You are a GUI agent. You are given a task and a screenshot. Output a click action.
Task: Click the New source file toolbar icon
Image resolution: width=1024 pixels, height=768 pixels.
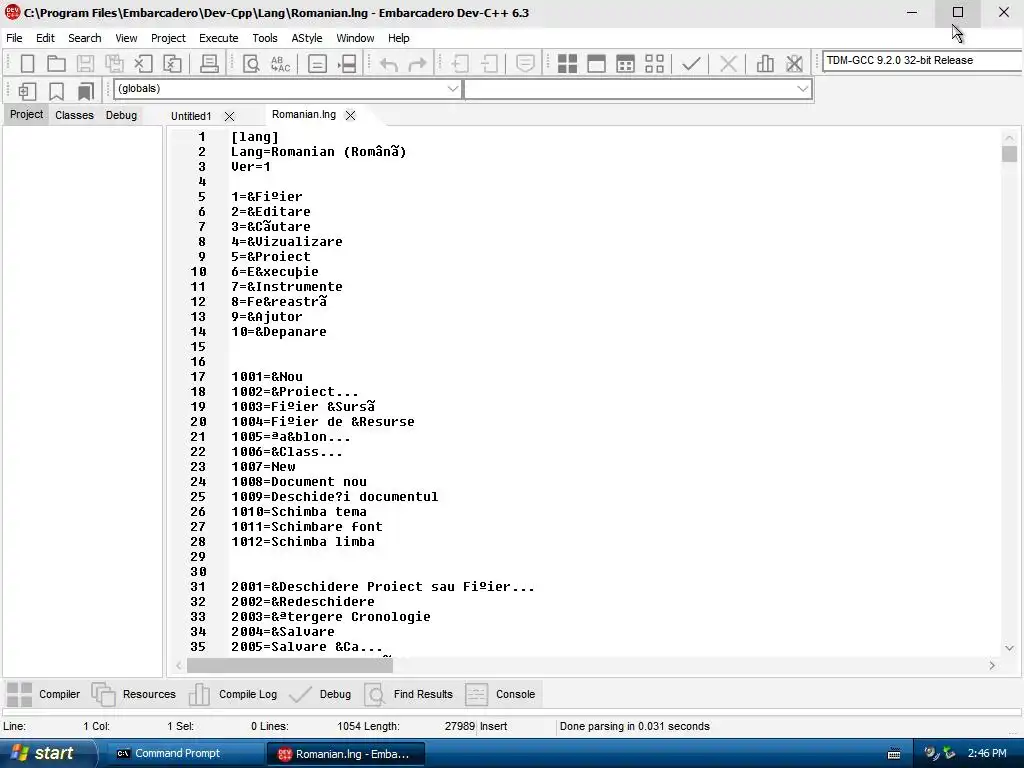27,63
